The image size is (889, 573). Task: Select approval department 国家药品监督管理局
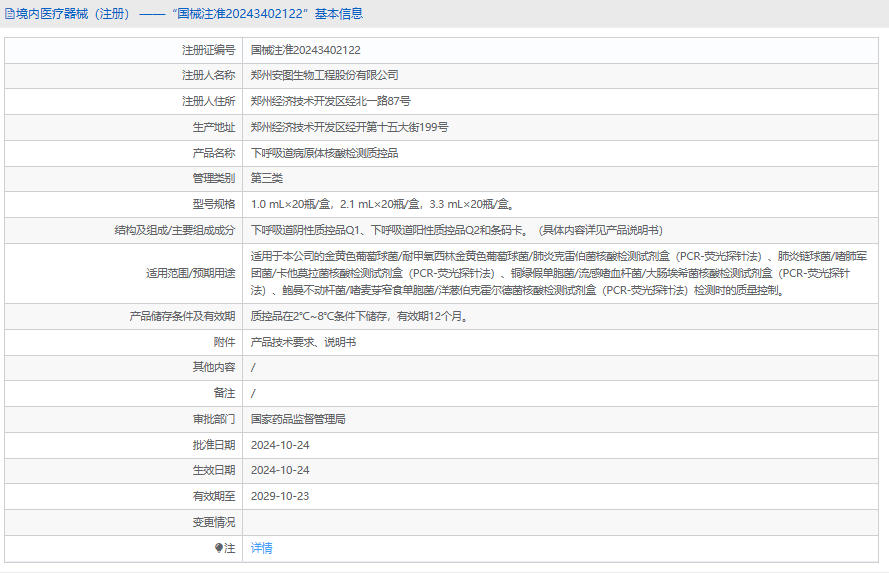click(298, 419)
